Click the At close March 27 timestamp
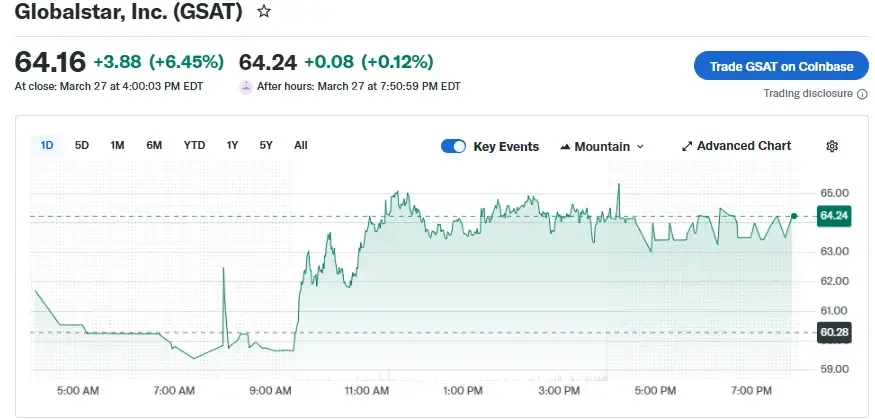The width and height of the screenshot is (875, 419). 109,86
